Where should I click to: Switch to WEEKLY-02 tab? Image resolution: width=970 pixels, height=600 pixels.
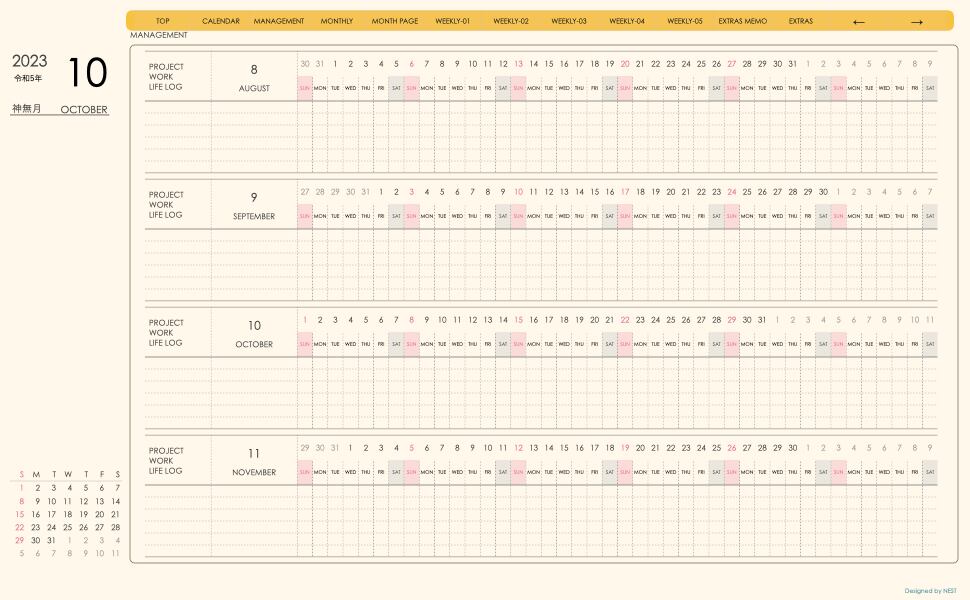pos(511,21)
